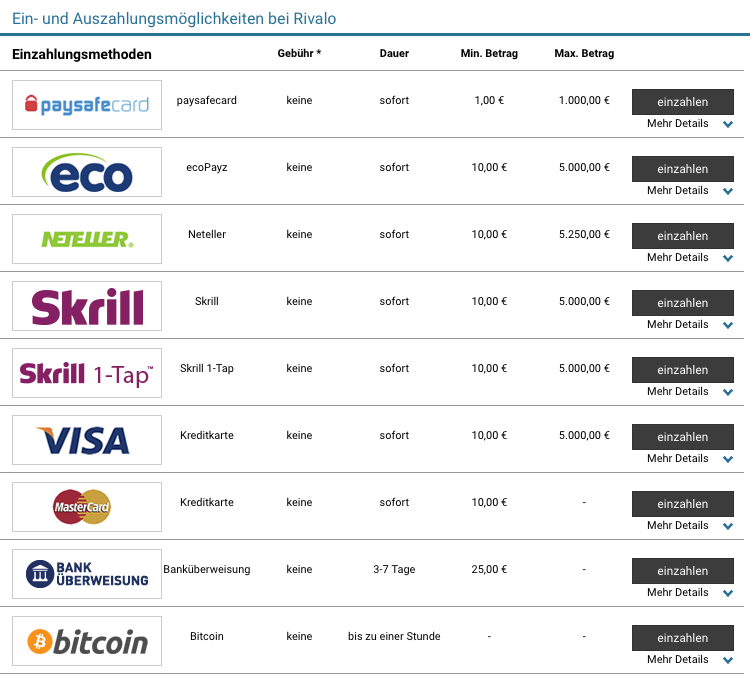Click einzahlen button for Skrill 1-Tap

[x=683, y=370]
